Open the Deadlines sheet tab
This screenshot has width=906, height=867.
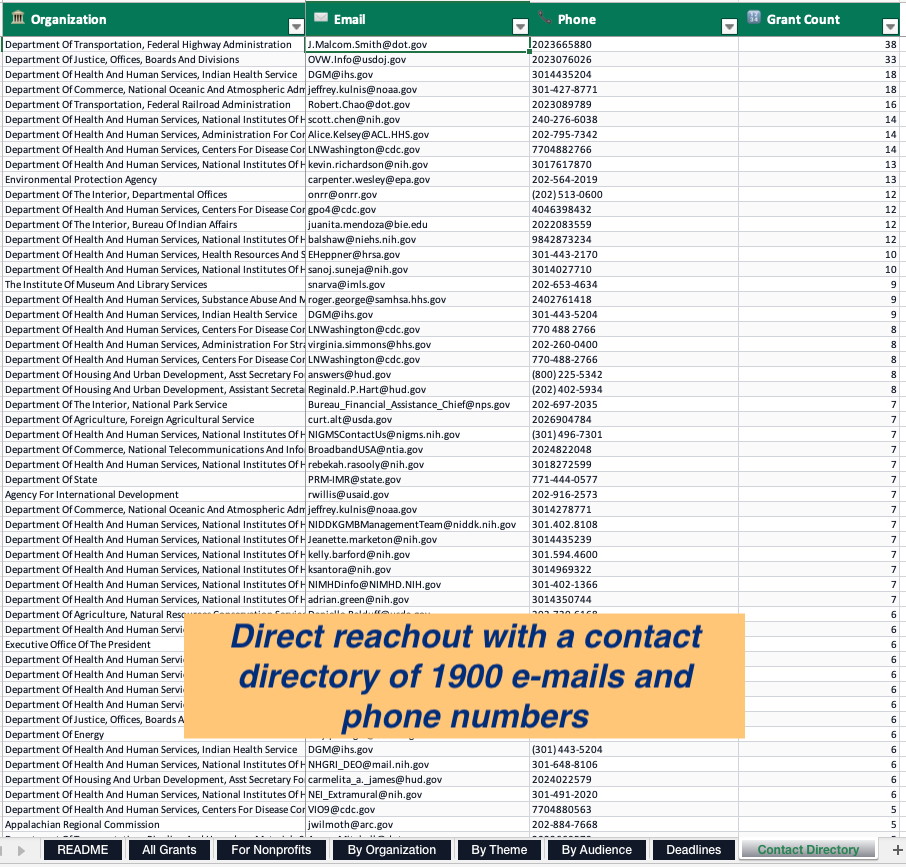click(693, 850)
